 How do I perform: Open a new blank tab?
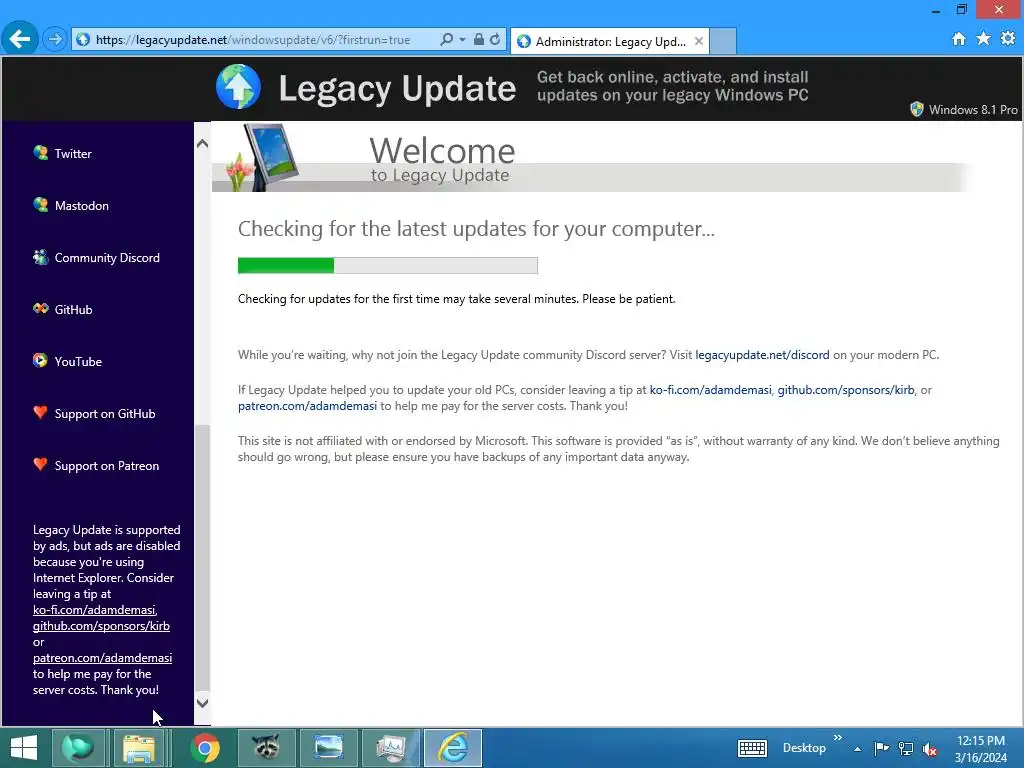click(723, 41)
